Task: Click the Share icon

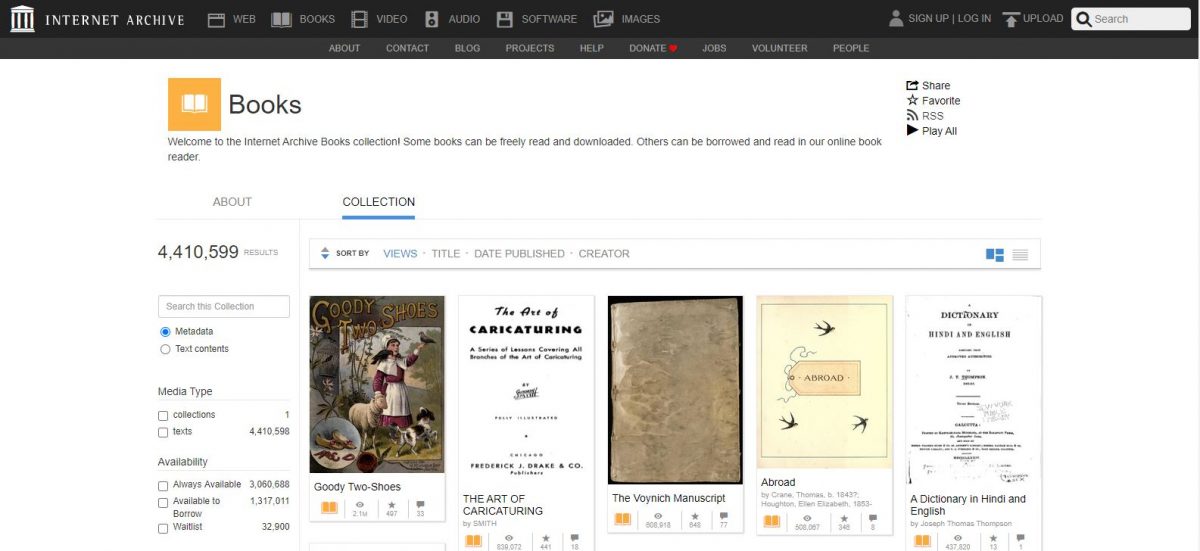Action: tap(912, 86)
